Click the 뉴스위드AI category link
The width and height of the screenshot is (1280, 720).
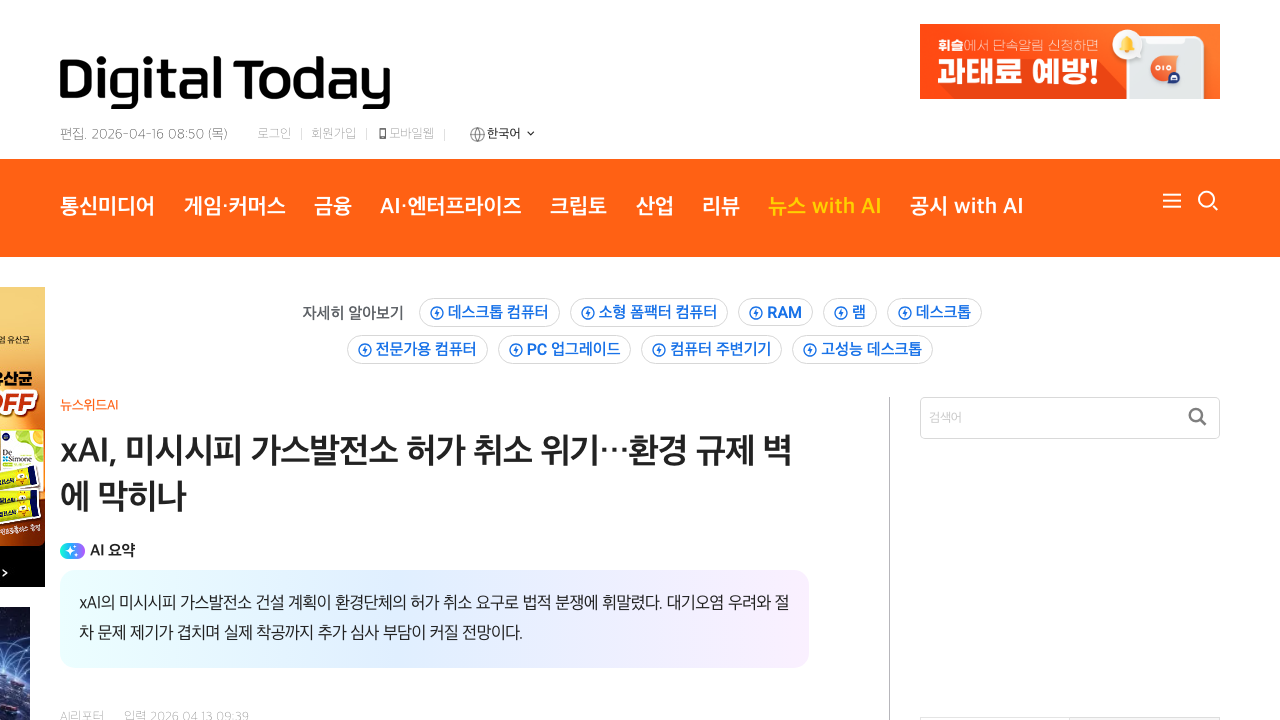pos(89,405)
